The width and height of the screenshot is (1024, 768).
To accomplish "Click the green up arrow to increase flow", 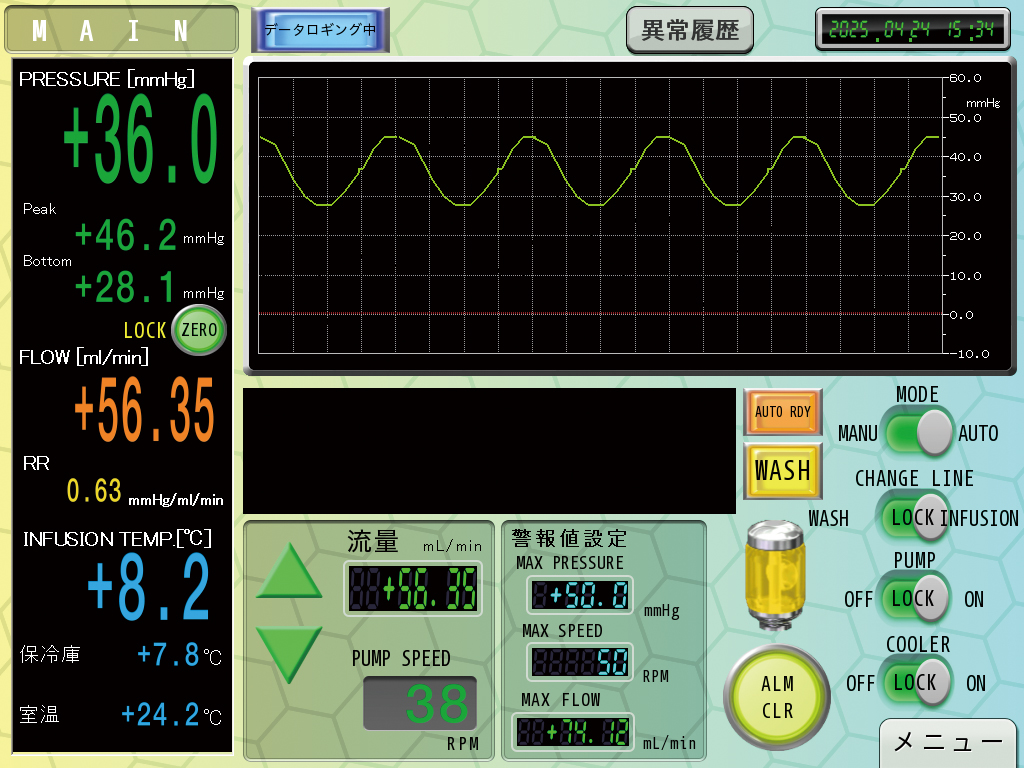I will click(x=289, y=571).
